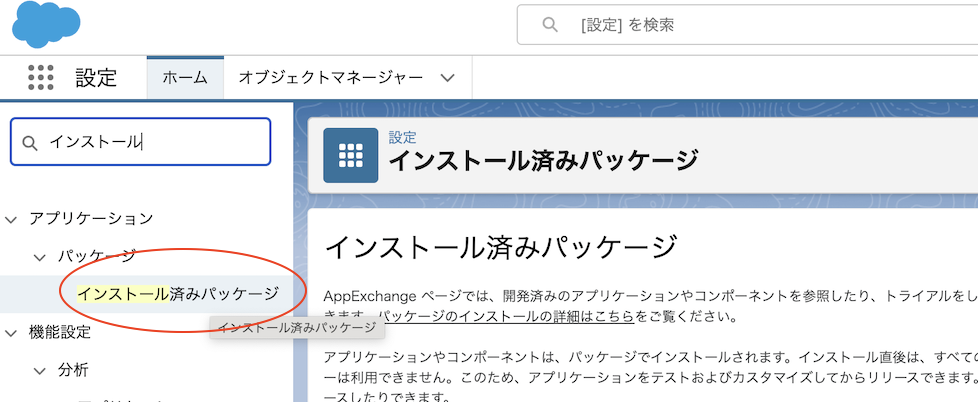
Task: Open the パッケージのインストールの詳細はこちら link
Action: [x=506, y=316]
